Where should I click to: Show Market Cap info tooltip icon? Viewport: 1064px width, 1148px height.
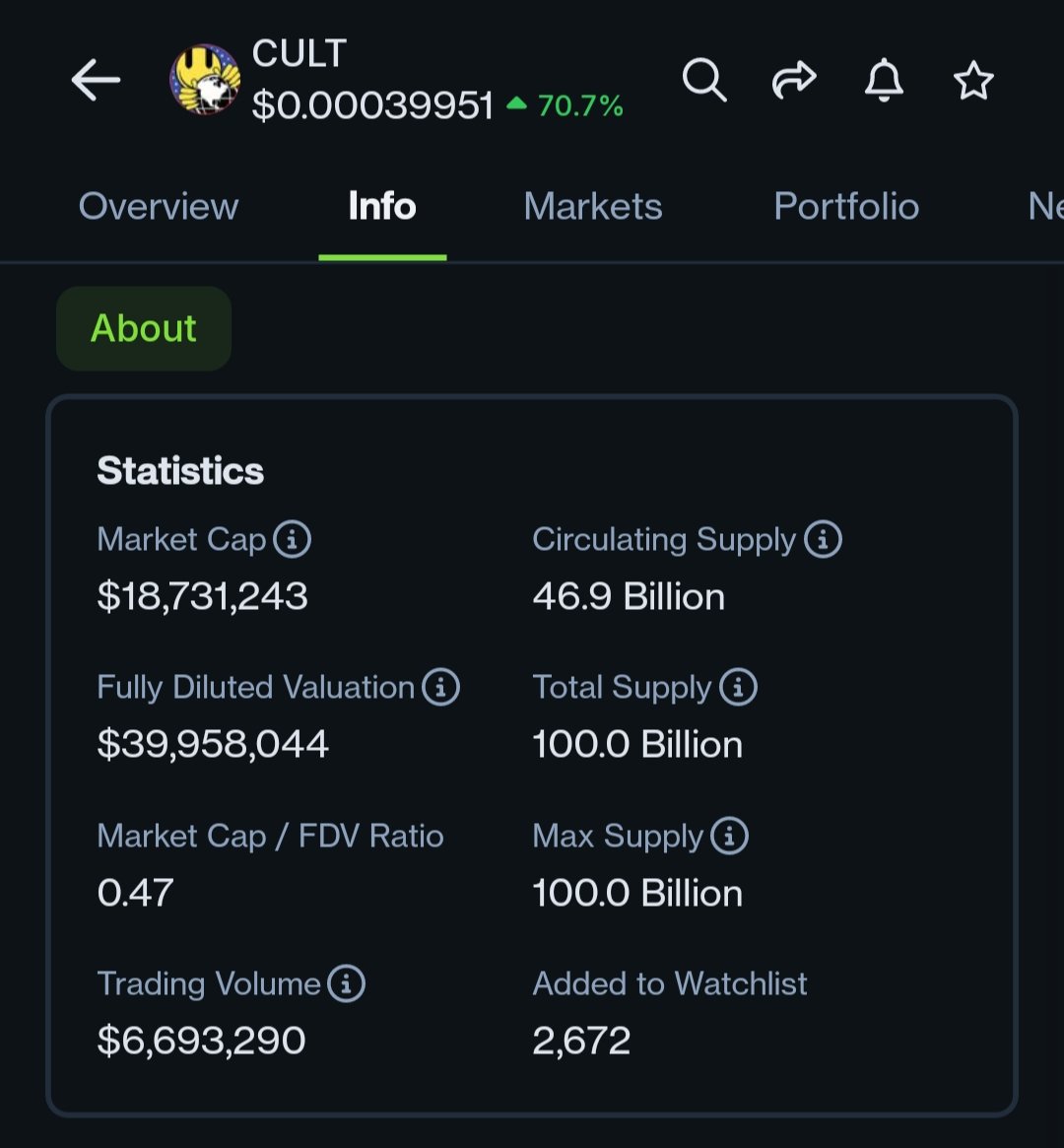pyautogui.click(x=292, y=539)
